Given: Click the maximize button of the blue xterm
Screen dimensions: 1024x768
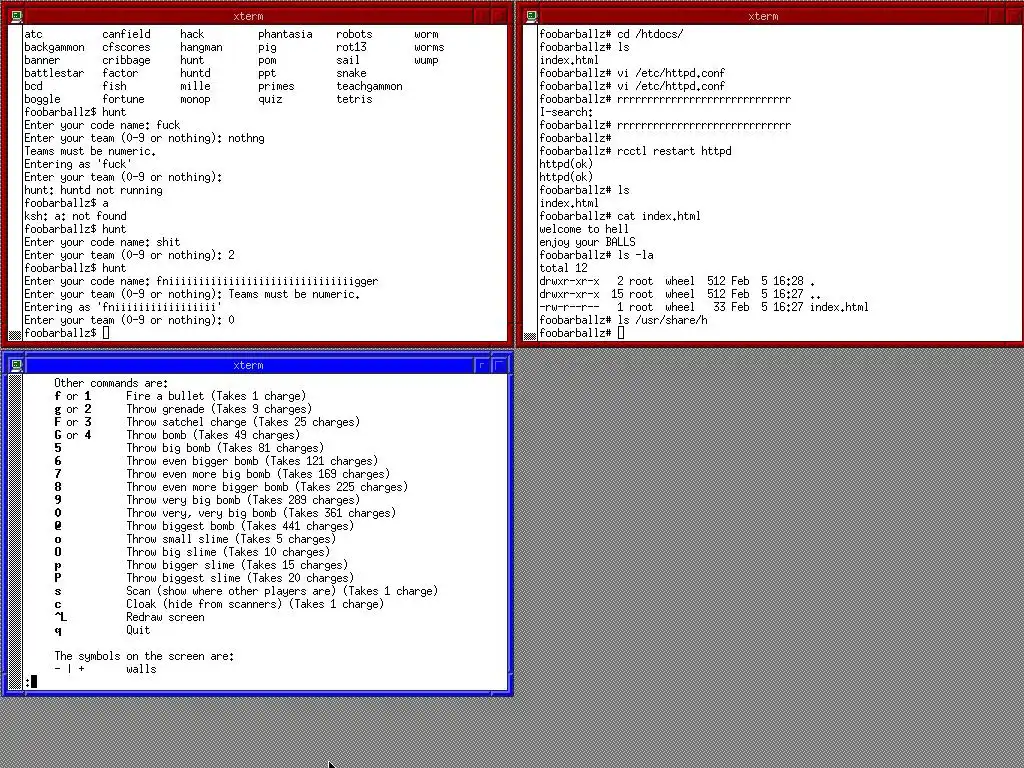Looking at the screenshot, I should click(x=500, y=365).
